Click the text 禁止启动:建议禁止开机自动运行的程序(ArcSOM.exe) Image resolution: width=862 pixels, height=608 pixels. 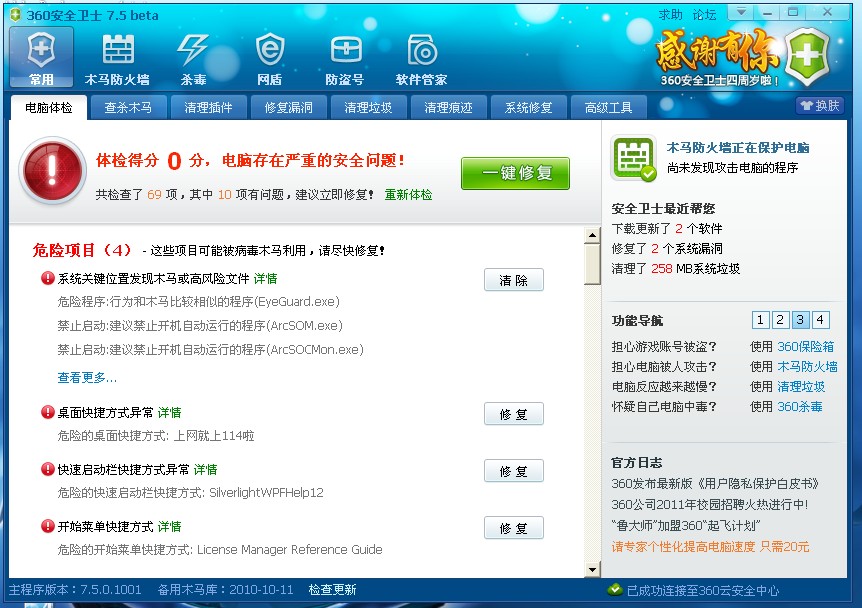[x=200, y=326]
